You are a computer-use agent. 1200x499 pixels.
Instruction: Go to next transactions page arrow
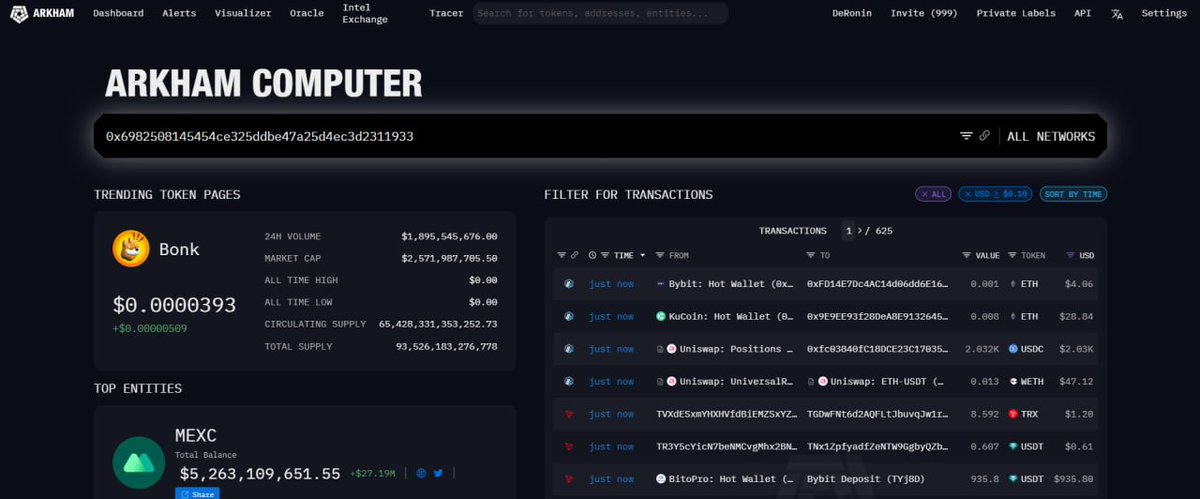(x=858, y=231)
